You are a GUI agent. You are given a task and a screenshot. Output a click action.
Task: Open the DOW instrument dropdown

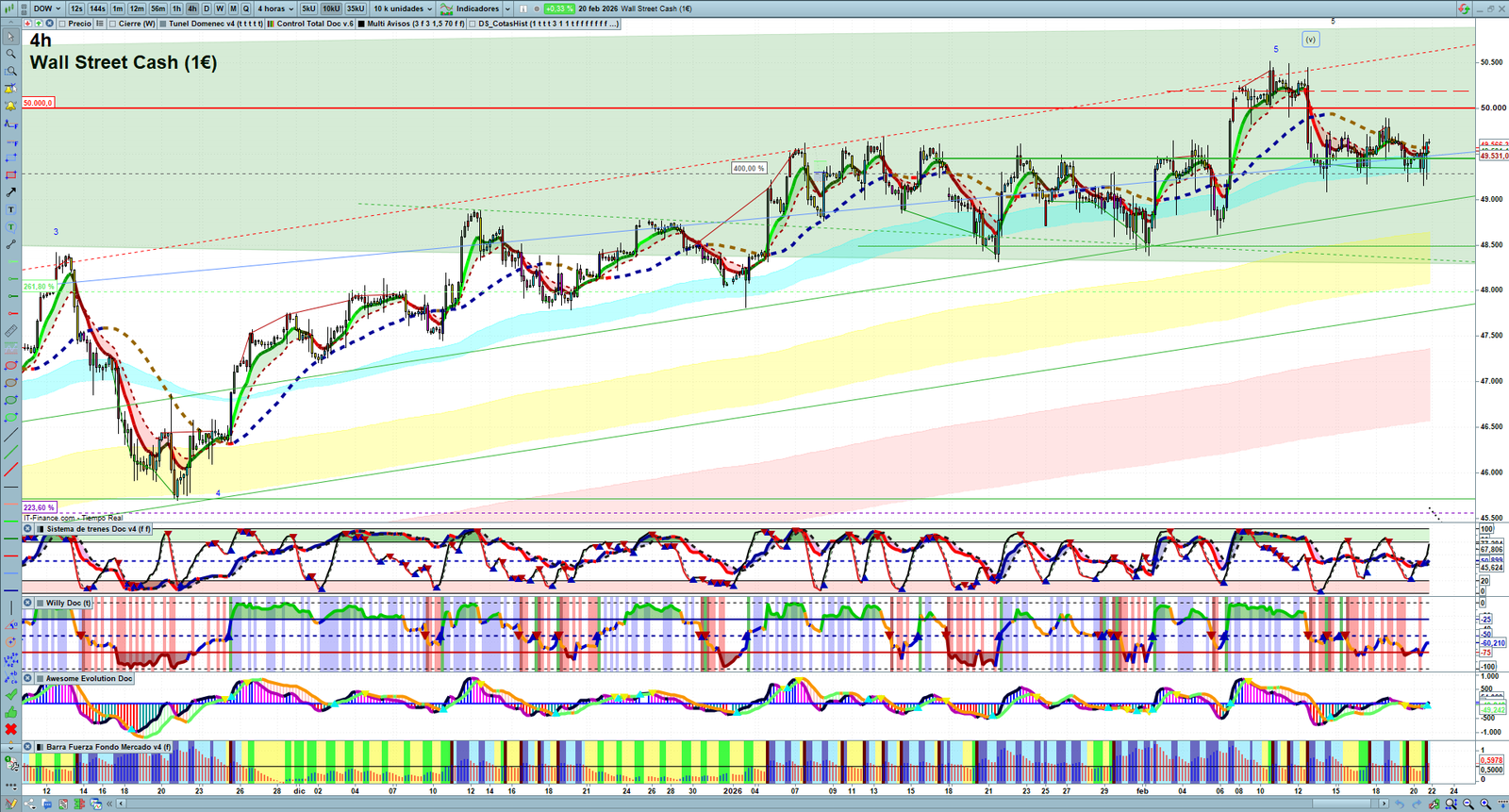46,8
